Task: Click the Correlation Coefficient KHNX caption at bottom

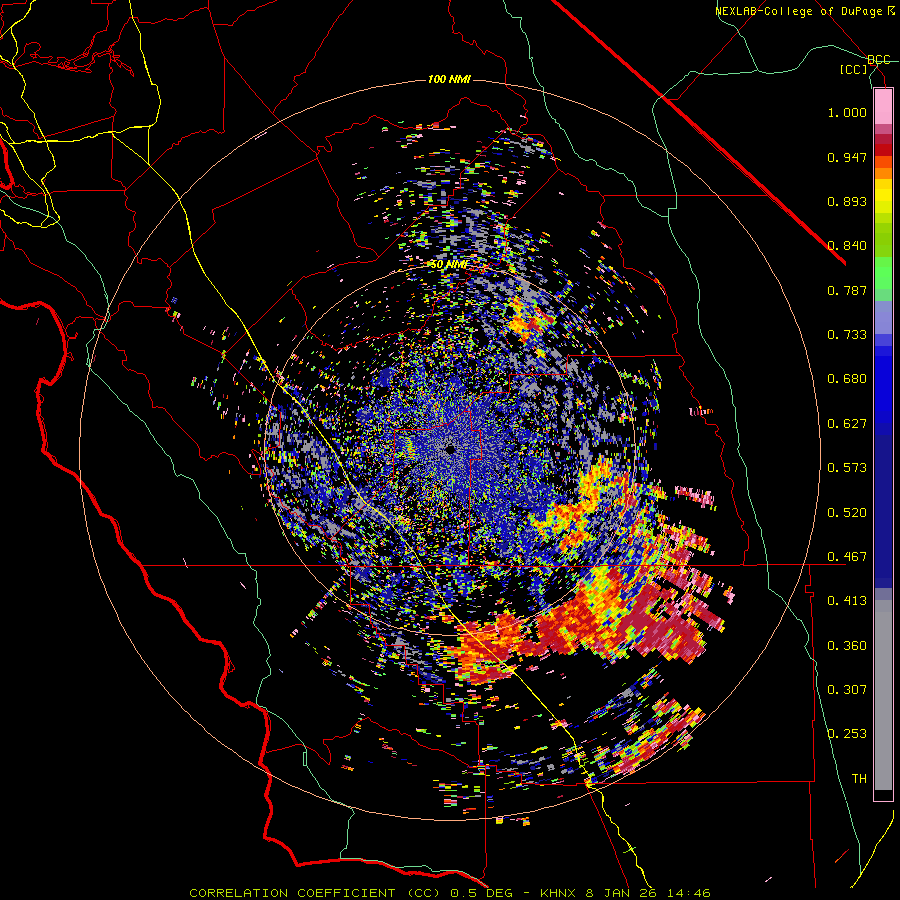Action: click(449, 893)
